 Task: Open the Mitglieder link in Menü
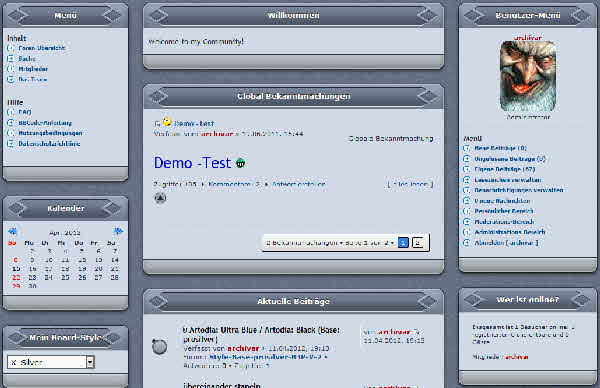point(33,69)
